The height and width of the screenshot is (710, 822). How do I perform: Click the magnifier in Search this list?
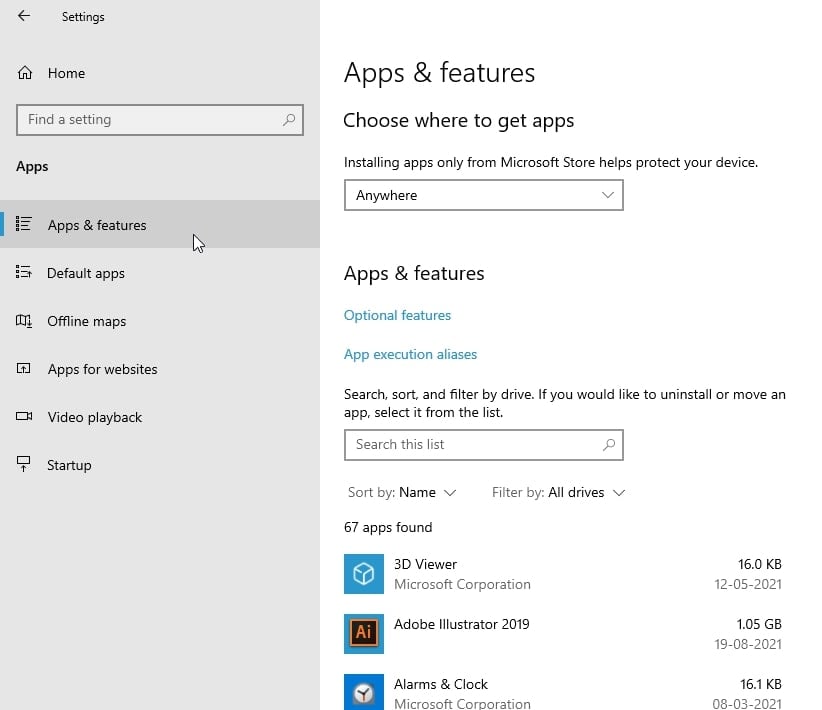609,445
